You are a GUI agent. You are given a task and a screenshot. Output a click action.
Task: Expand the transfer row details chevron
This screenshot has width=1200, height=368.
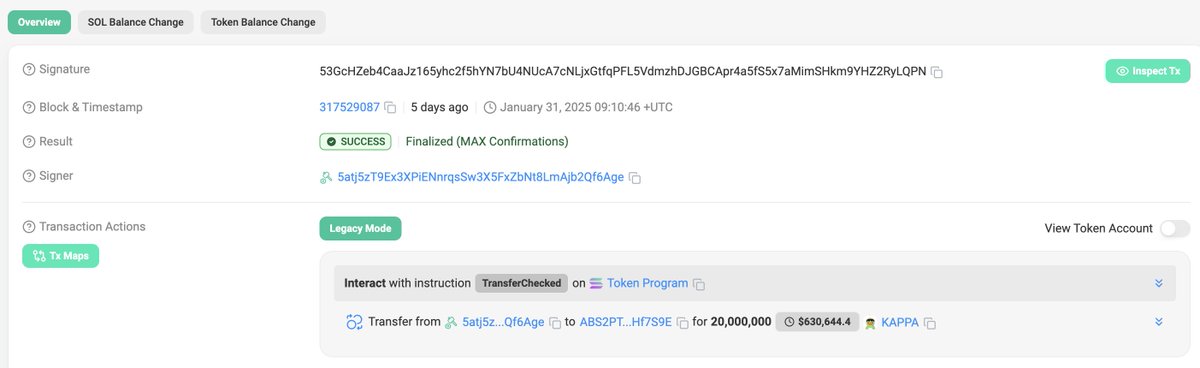coord(1159,322)
